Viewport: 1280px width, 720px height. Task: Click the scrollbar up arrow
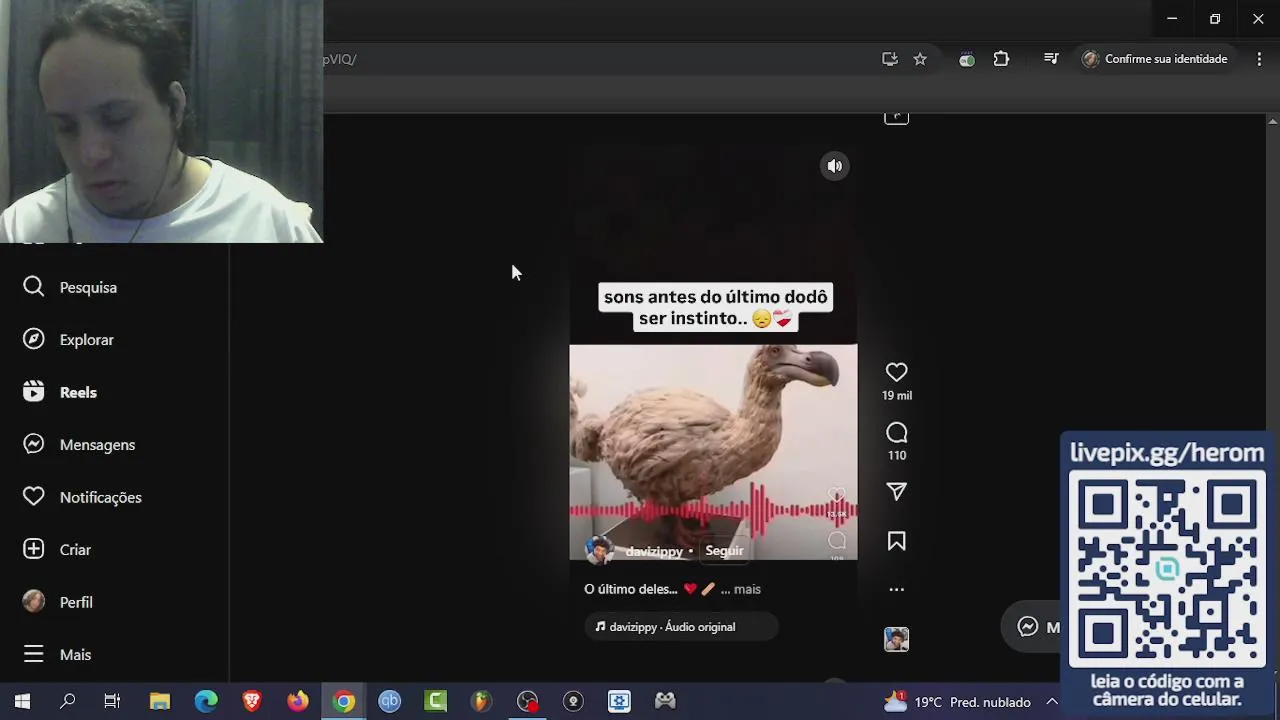[x=1272, y=121]
